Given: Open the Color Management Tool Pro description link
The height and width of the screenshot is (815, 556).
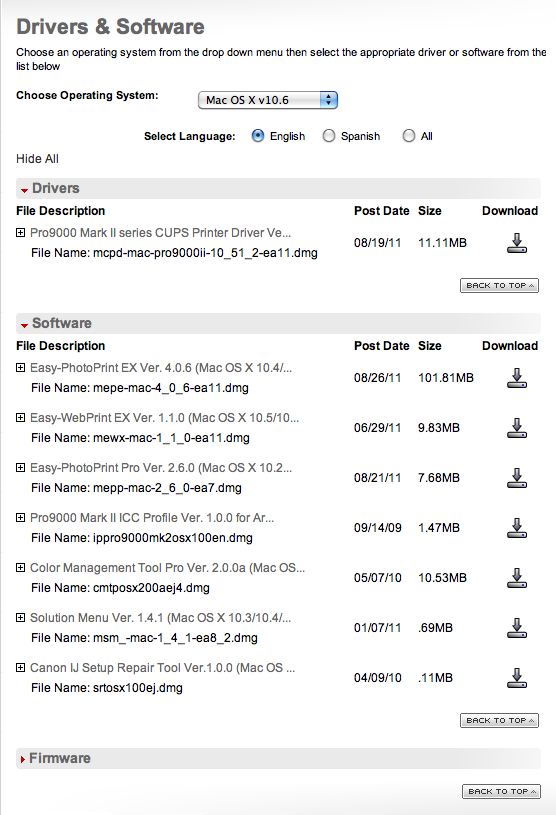Looking at the screenshot, I should point(167,568).
